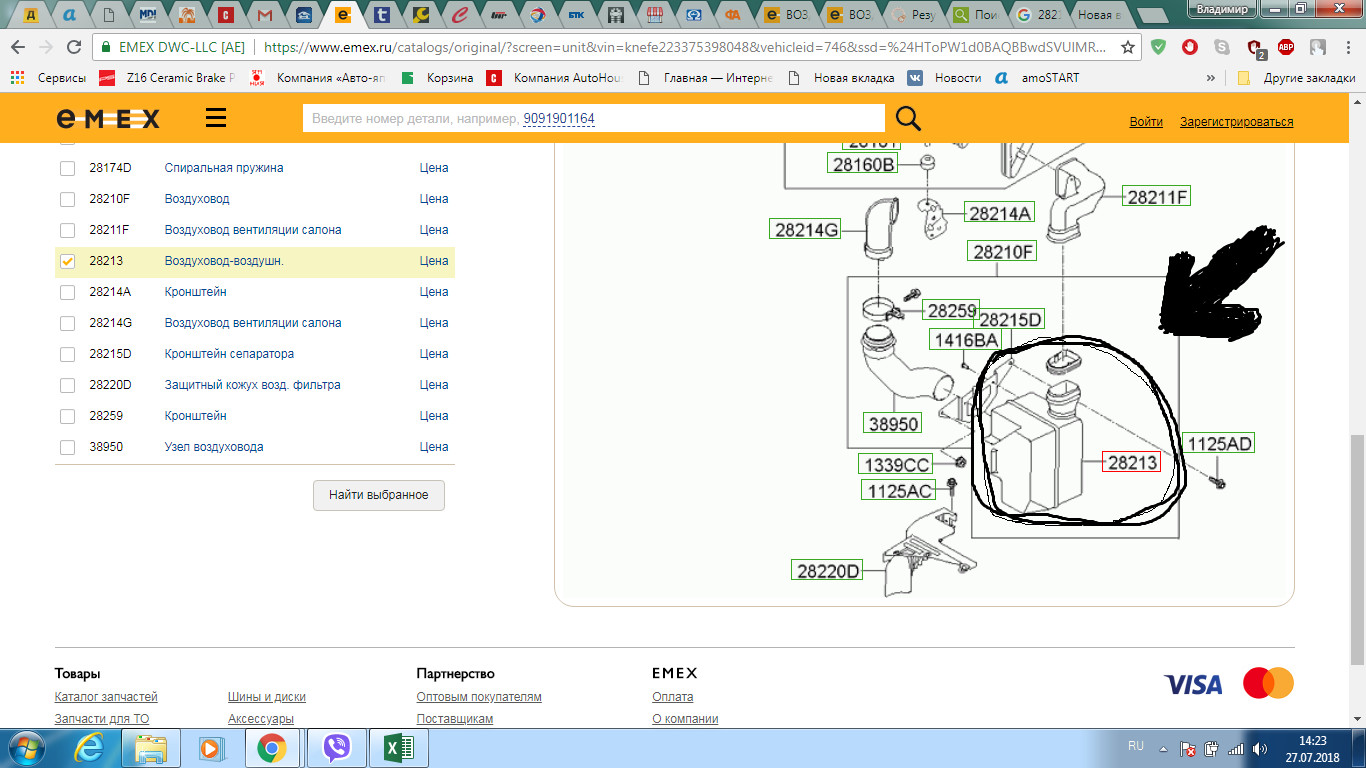
Task: Uncheck the 28213 part checkbox
Action: click(x=67, y=261)
